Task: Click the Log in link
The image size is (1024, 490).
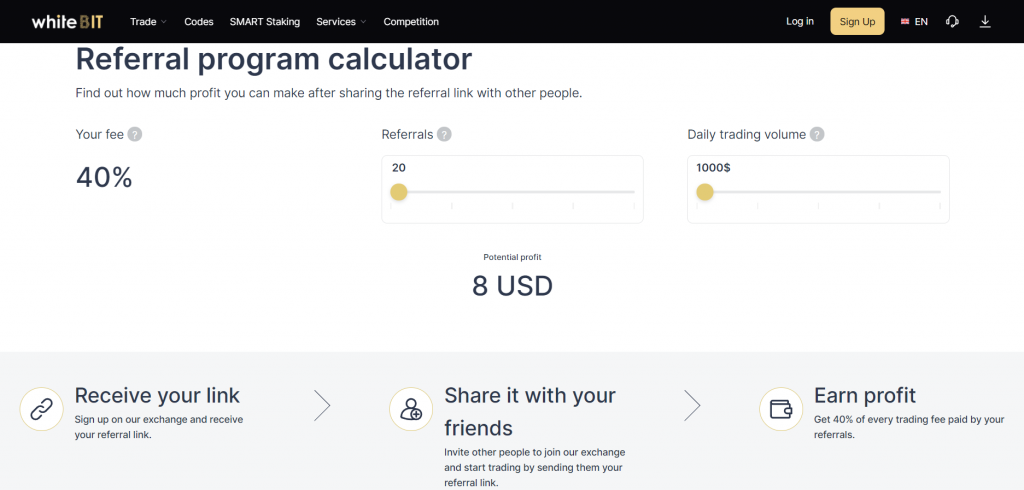Action: (800, 22)
